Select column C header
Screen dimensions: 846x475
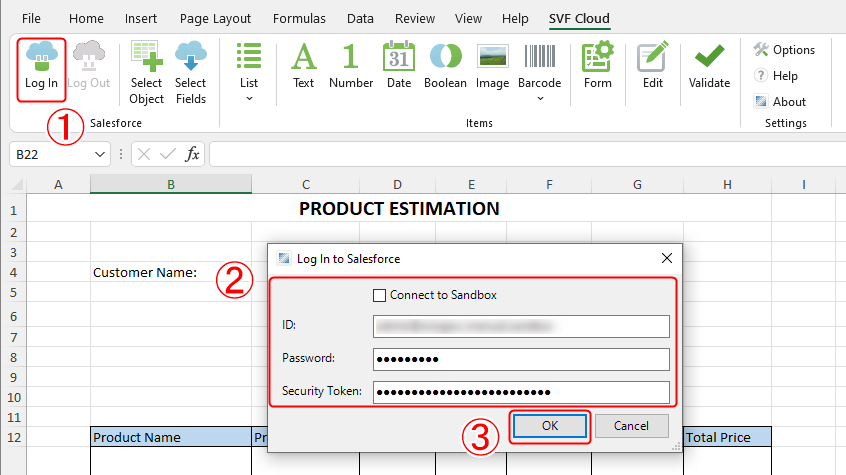[x=306, y=185]
